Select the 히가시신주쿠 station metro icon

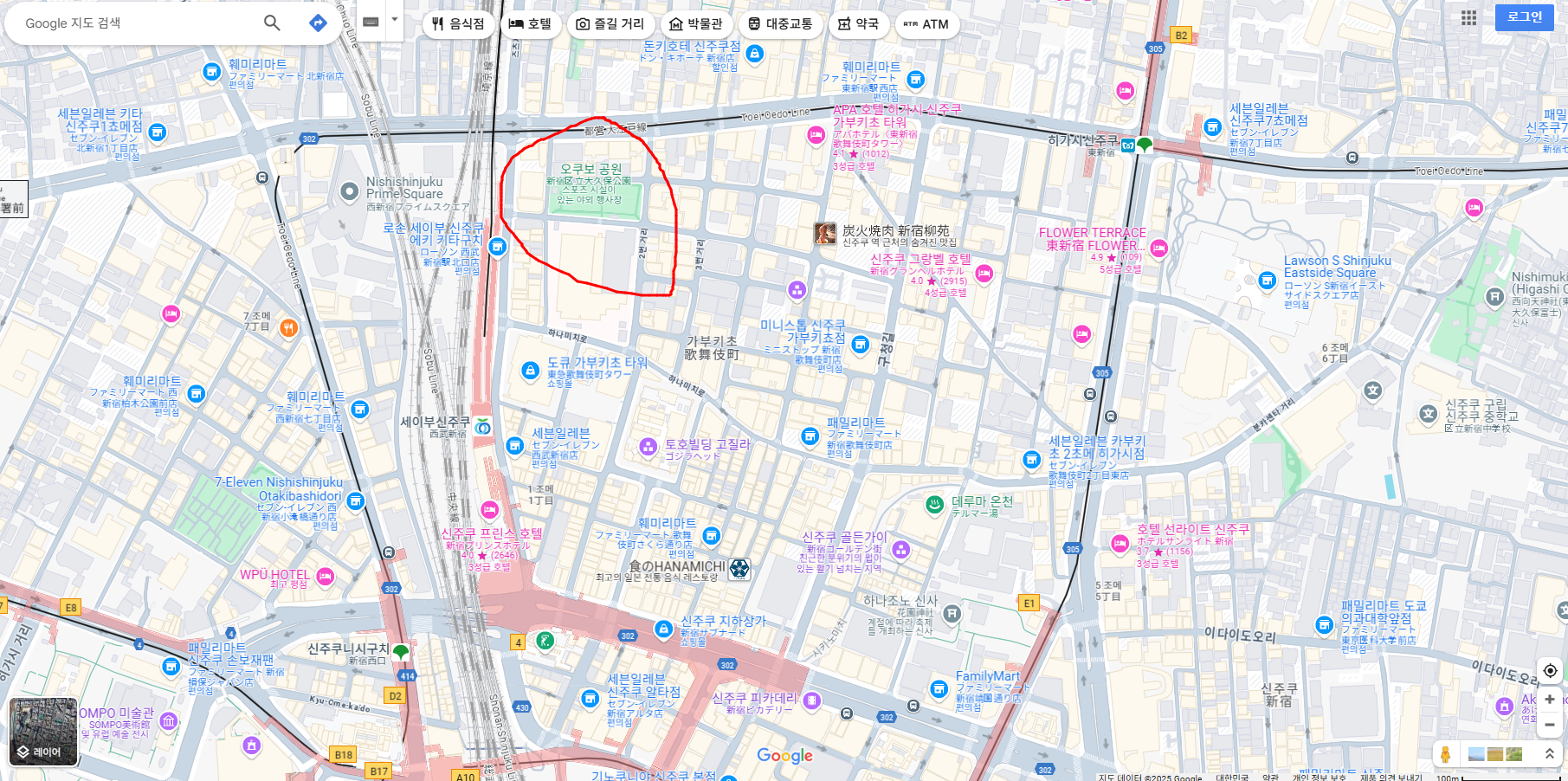point(1128,145)
